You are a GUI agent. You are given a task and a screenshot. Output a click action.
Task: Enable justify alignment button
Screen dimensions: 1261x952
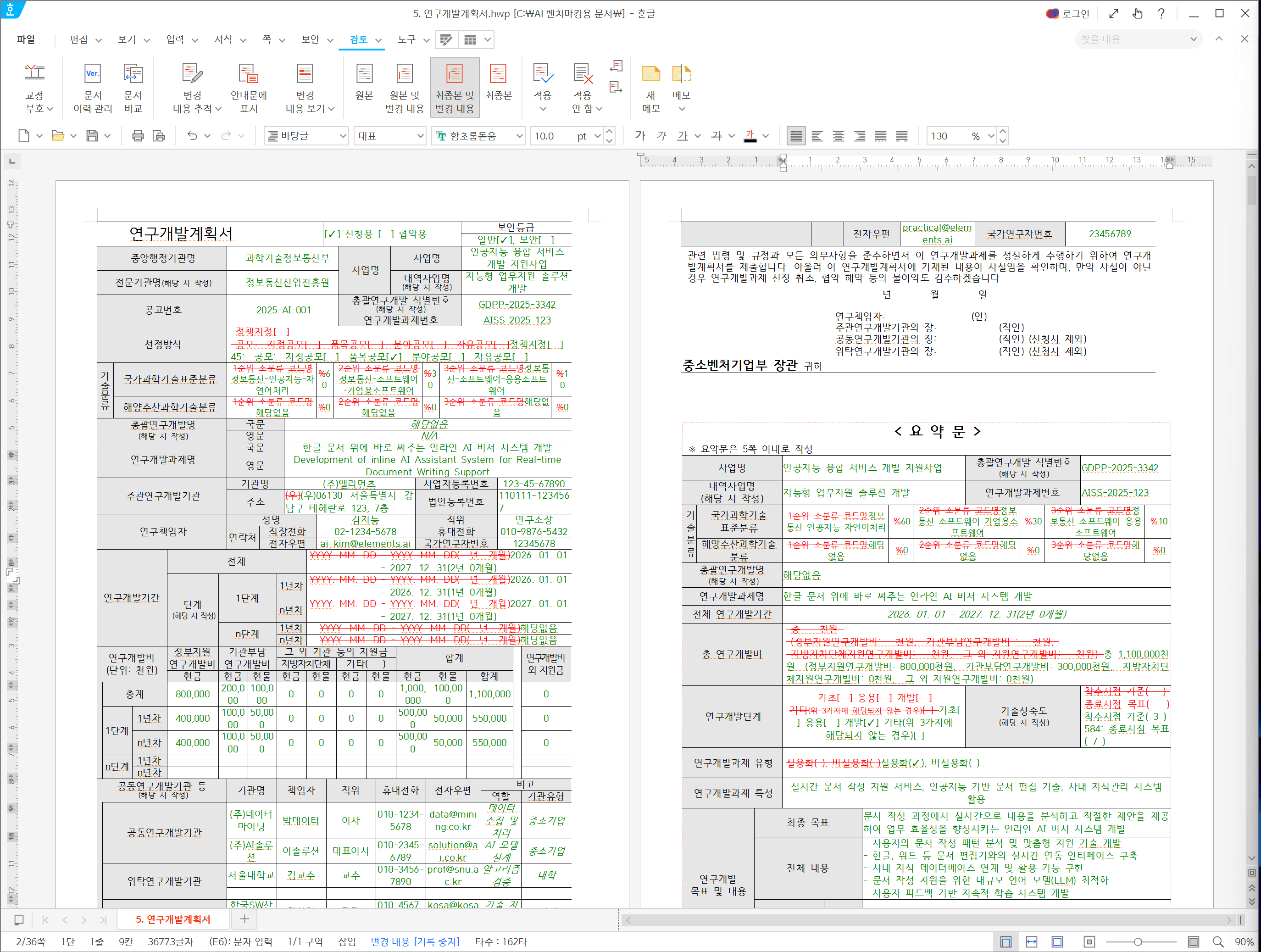(796, 136)
